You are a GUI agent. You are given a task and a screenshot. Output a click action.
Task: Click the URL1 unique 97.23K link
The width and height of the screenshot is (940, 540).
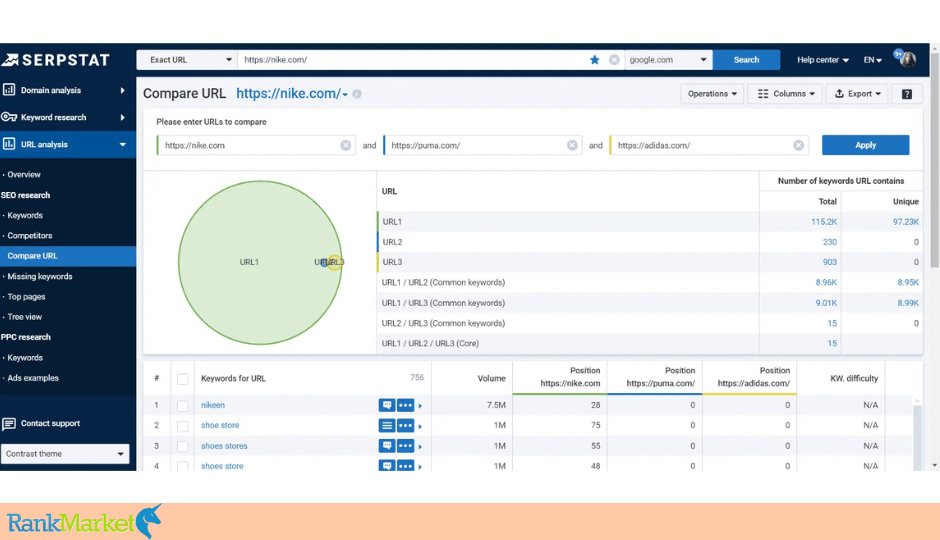tap(905, 222)
